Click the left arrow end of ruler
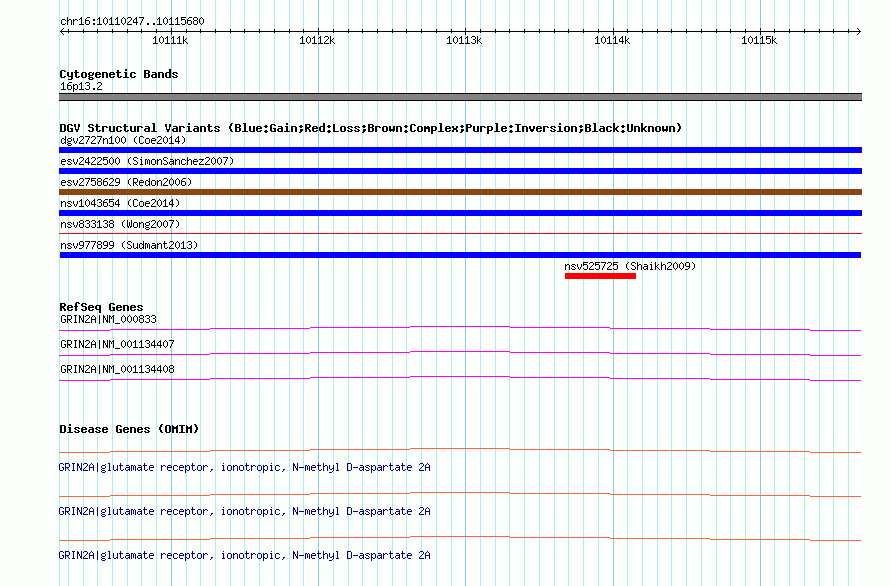Viewport: 890px width, 586px height. coord(63,31)
